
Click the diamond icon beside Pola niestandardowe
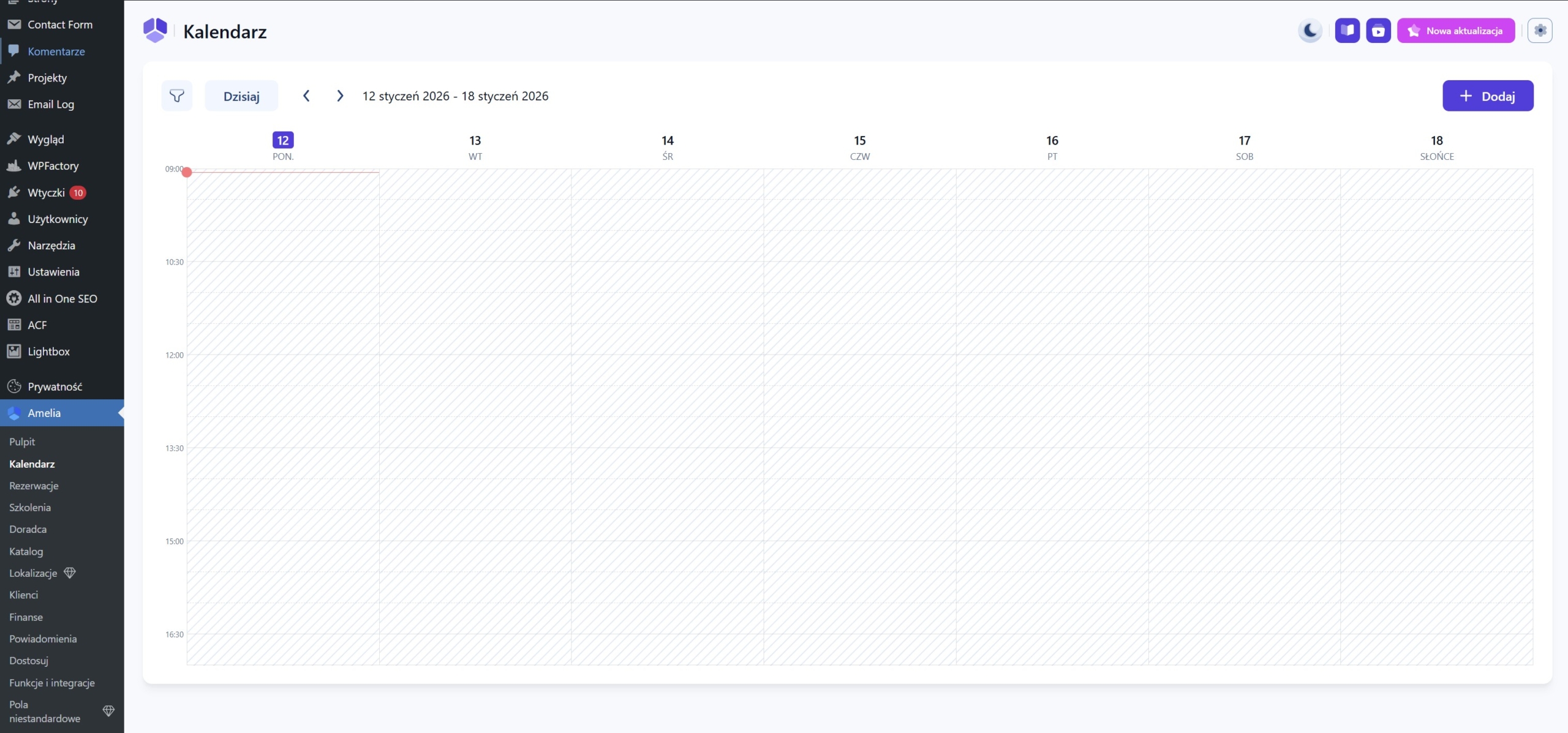point(108,711)
